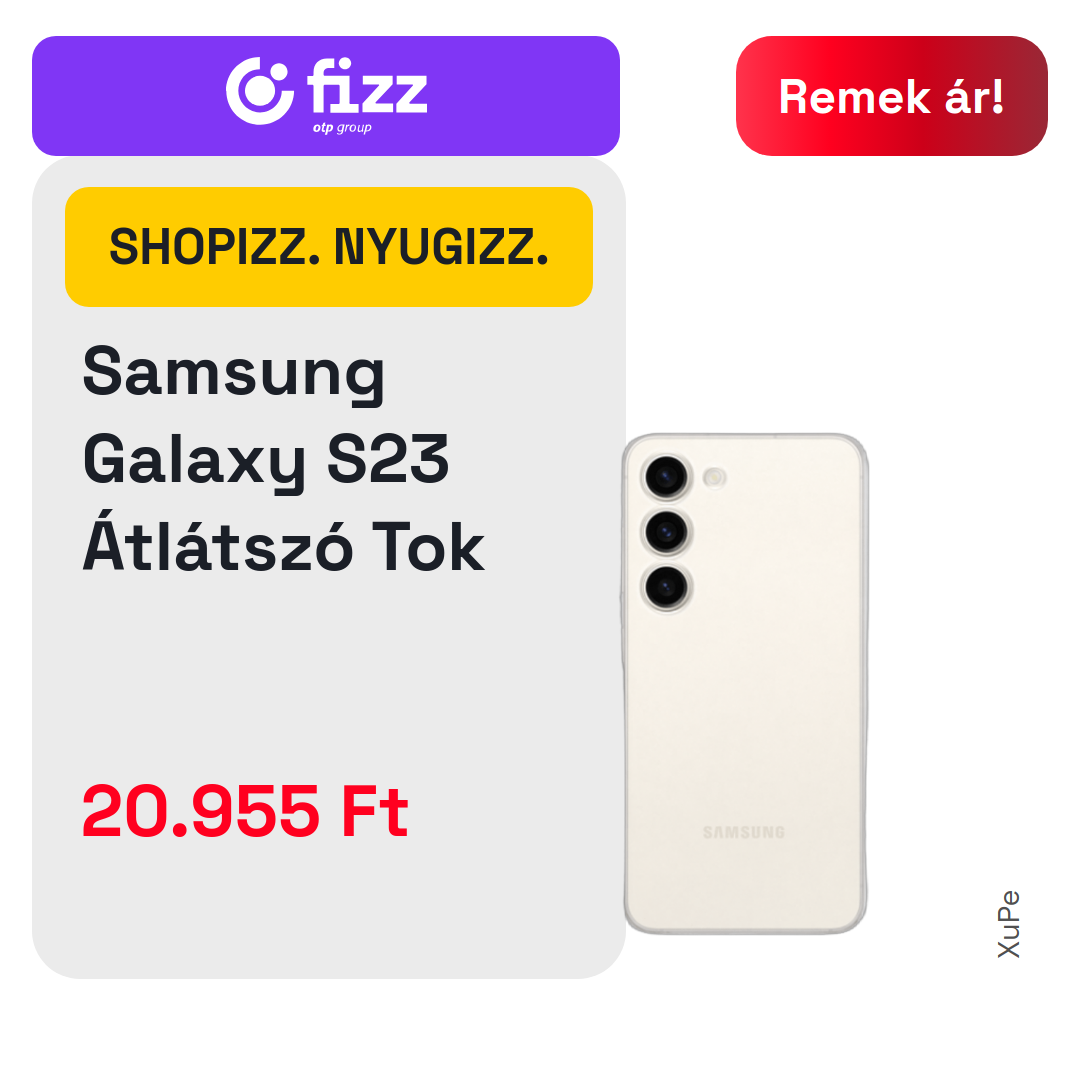Viewport: 1080px width, 1080px height.
Task: Click the 20.955 Ft price
Action: (245, 811)
